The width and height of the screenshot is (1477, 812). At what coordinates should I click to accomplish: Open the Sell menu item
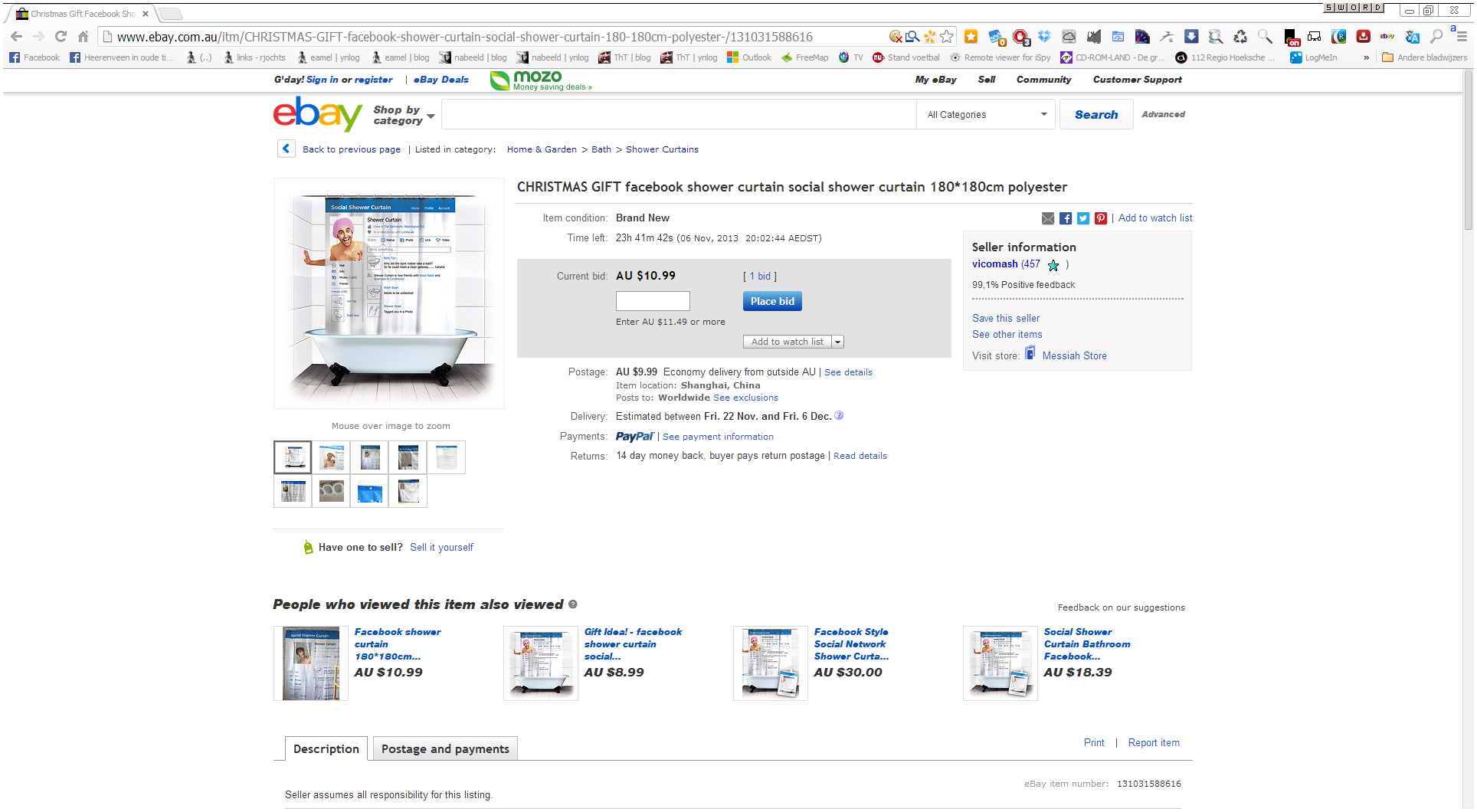point(987,80)
